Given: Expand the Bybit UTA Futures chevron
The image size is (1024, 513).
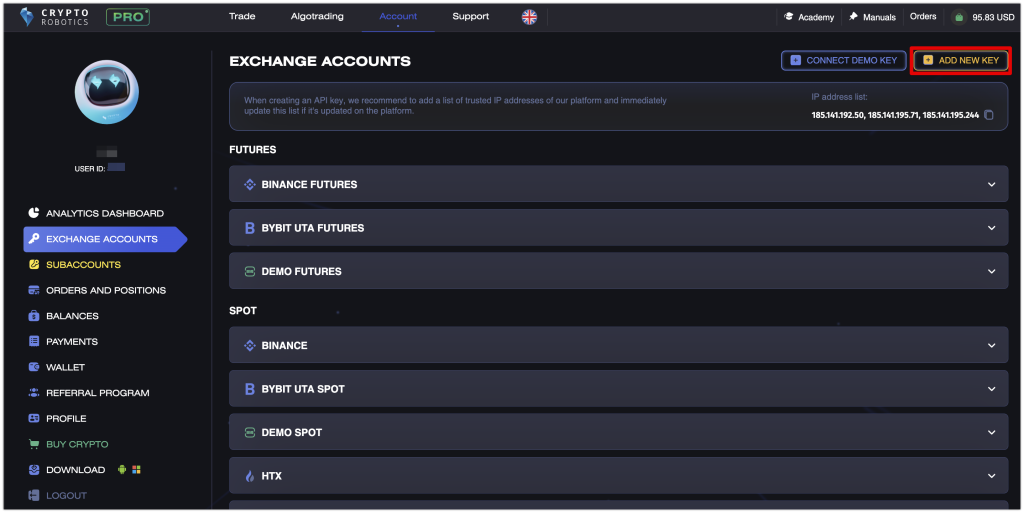Looking at the screenshot, I should [x=991, y=228].
